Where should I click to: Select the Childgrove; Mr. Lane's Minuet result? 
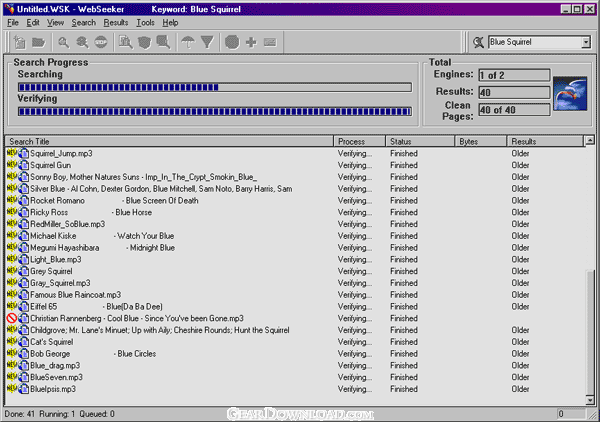160,330
